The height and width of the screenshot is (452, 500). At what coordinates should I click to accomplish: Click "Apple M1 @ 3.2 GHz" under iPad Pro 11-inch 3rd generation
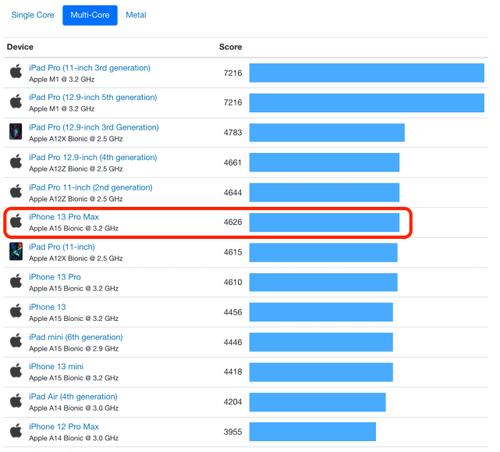pos(62,79)
